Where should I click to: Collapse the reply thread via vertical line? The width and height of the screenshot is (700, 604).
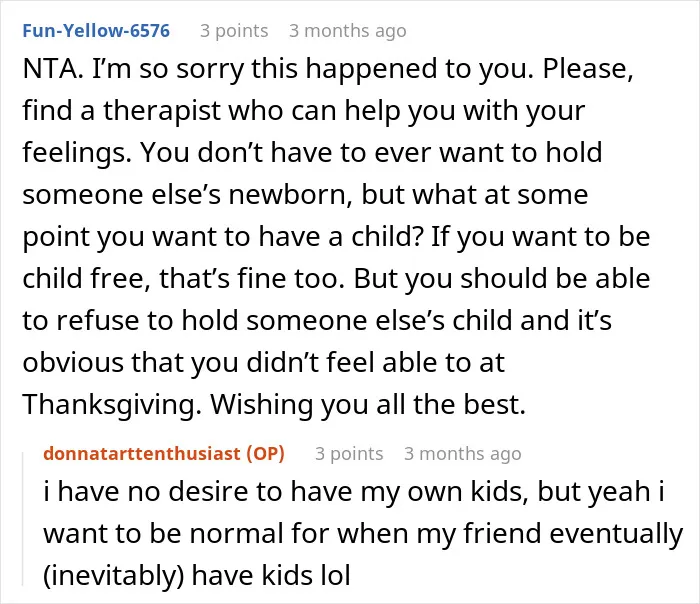pyautogui.click(x=23, y=519)
